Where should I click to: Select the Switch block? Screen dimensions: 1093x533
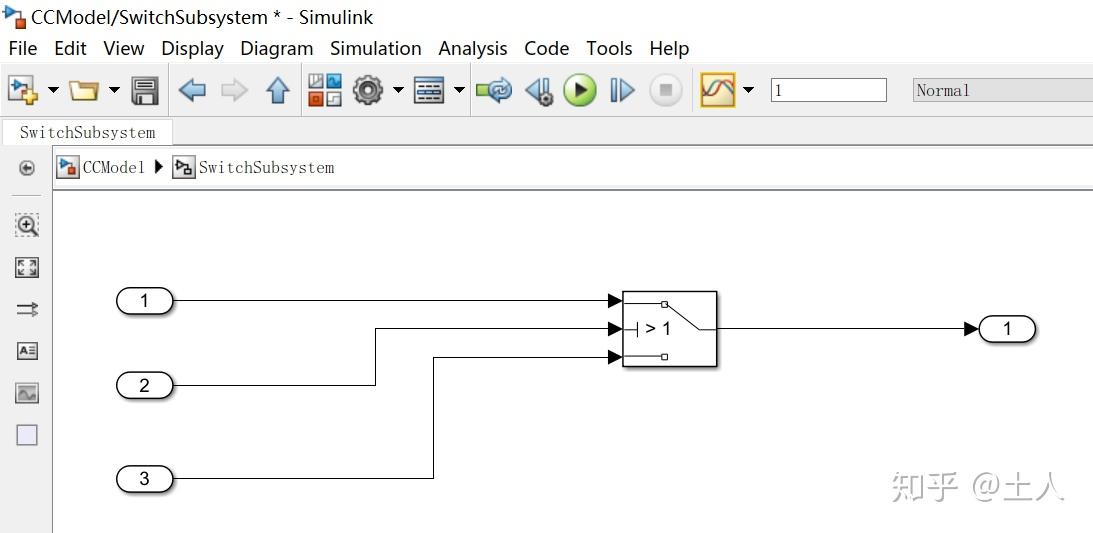point(669,329)
